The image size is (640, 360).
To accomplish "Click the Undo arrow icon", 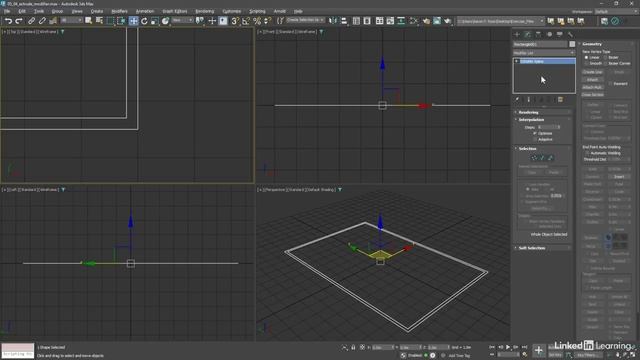I will click(8, 21).
